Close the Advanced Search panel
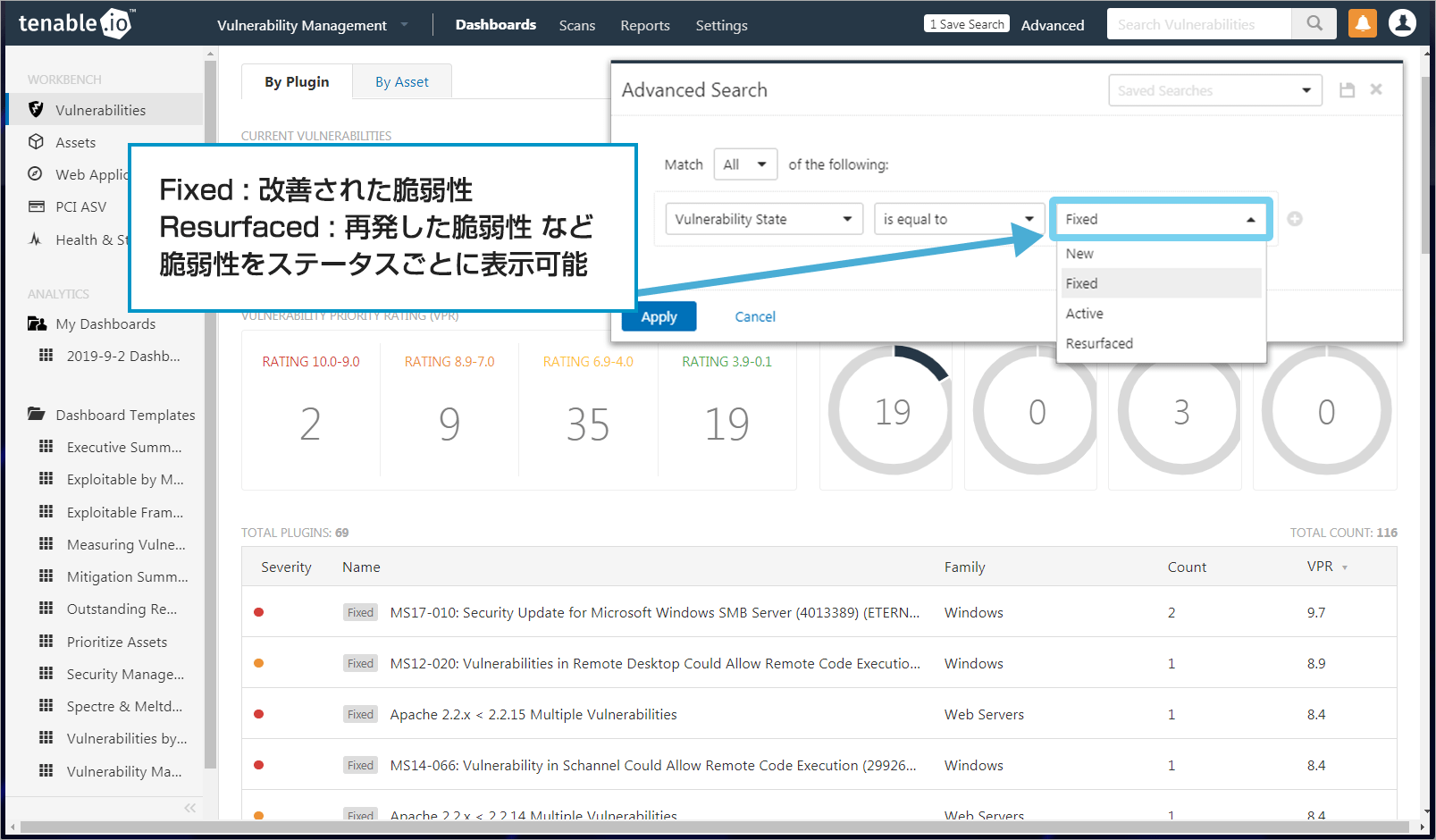Viewport: 1436px width, 840px height. pyautogui.click(x=1376, y=89)
